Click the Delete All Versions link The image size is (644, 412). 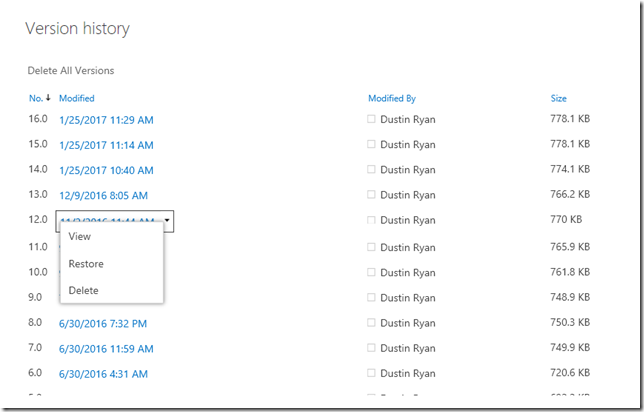(70, 70)
